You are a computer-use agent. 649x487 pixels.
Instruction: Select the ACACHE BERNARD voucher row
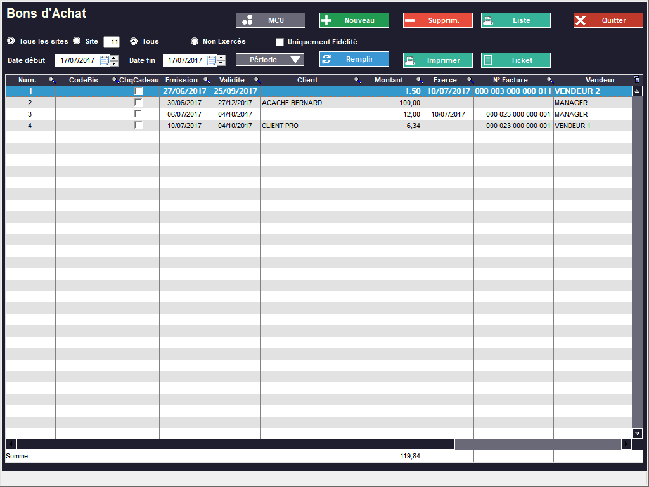click(300, 102)
